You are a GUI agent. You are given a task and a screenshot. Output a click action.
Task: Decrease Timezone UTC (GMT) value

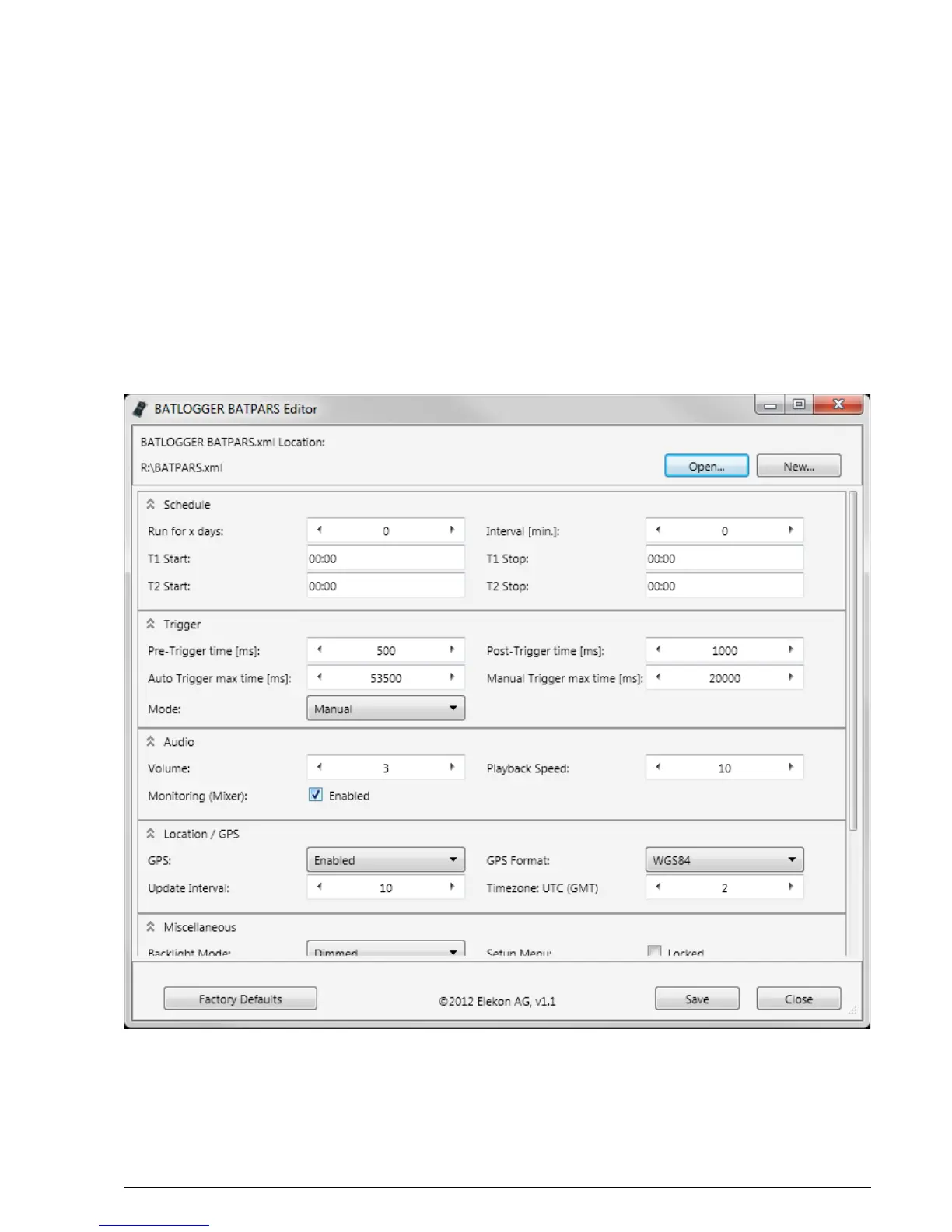pos(658,887)
